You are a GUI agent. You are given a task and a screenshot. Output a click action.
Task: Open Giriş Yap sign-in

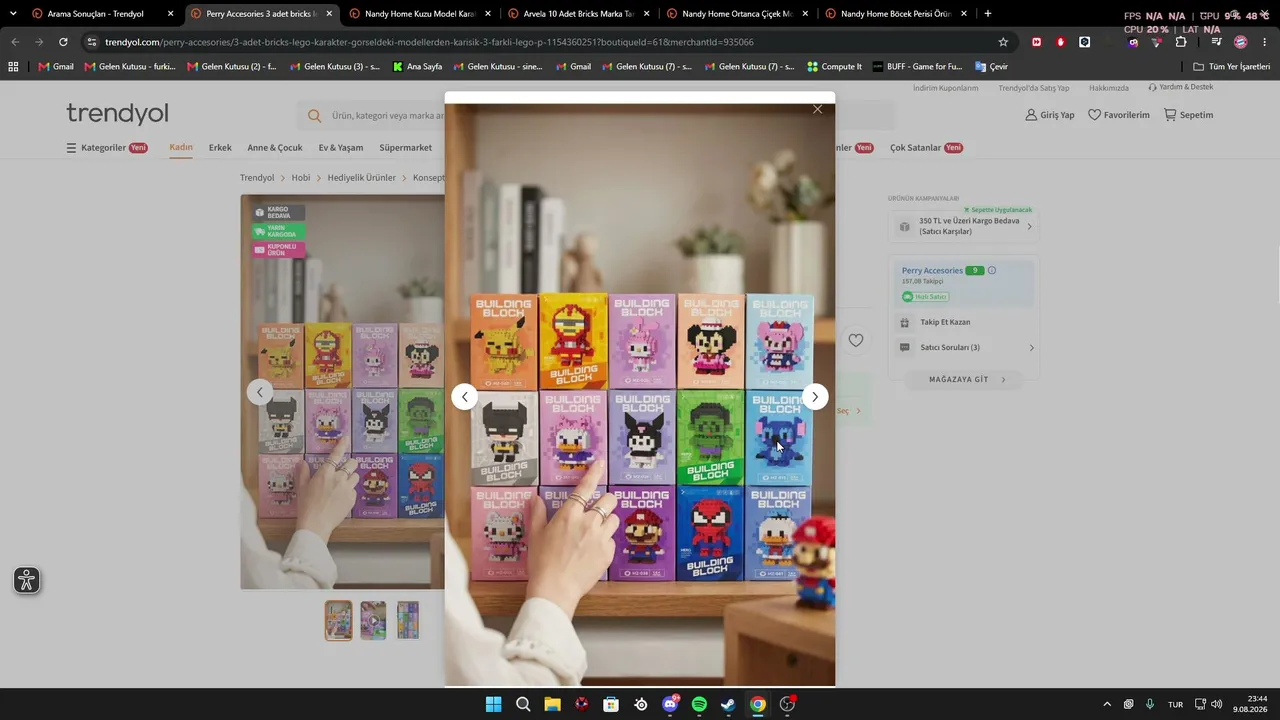[x=1050, y=115]
